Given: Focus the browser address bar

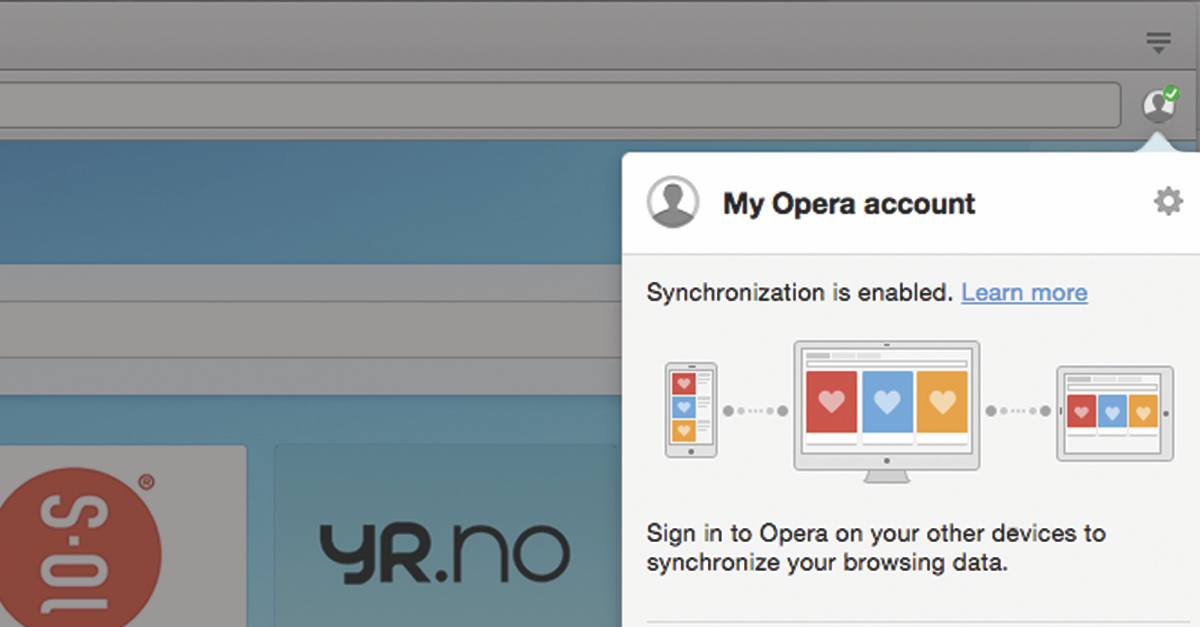Looking at the screenshot, I should 560,105.
